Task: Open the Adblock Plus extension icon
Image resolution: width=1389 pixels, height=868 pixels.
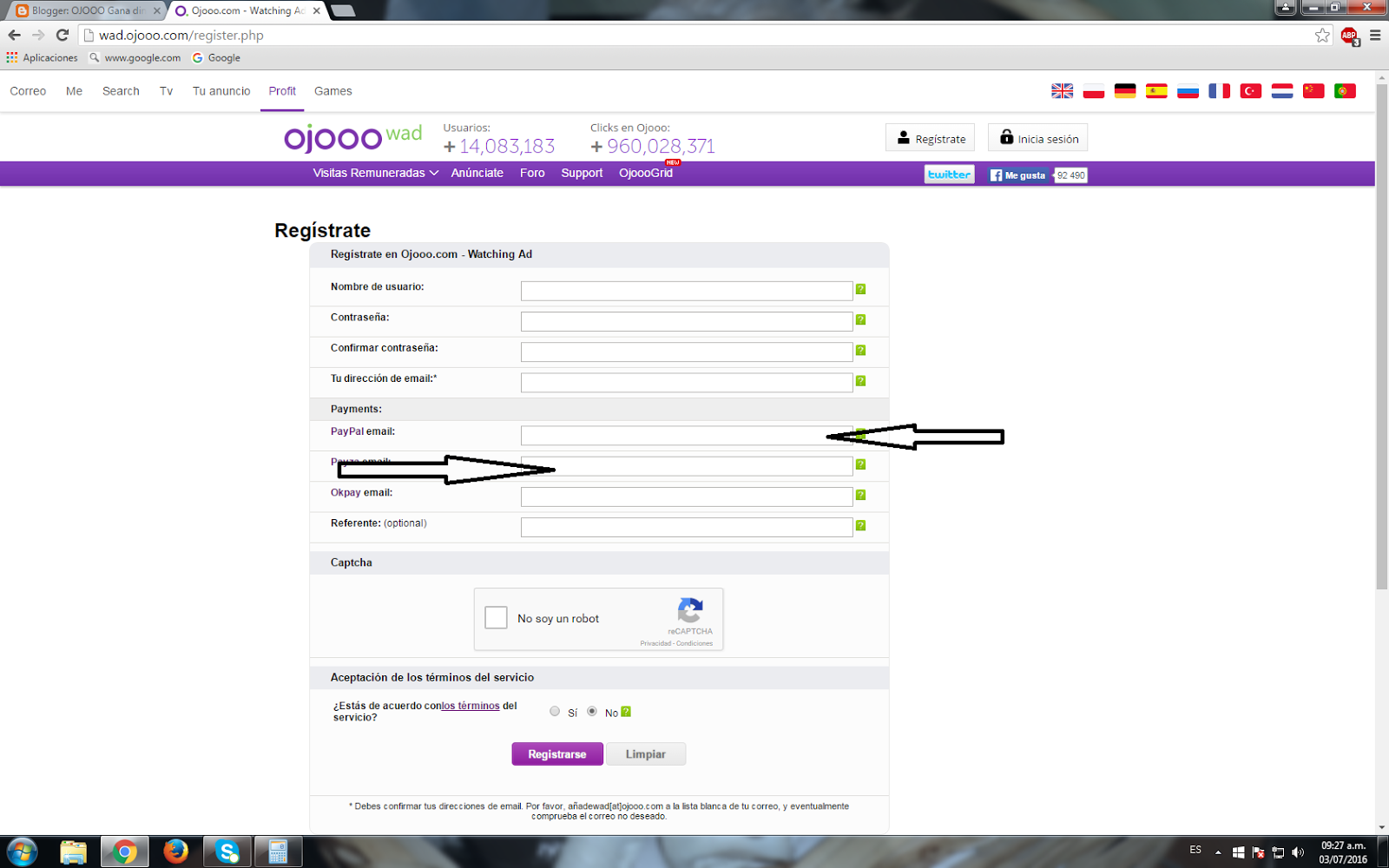Action: click(x=1348, y=36)
